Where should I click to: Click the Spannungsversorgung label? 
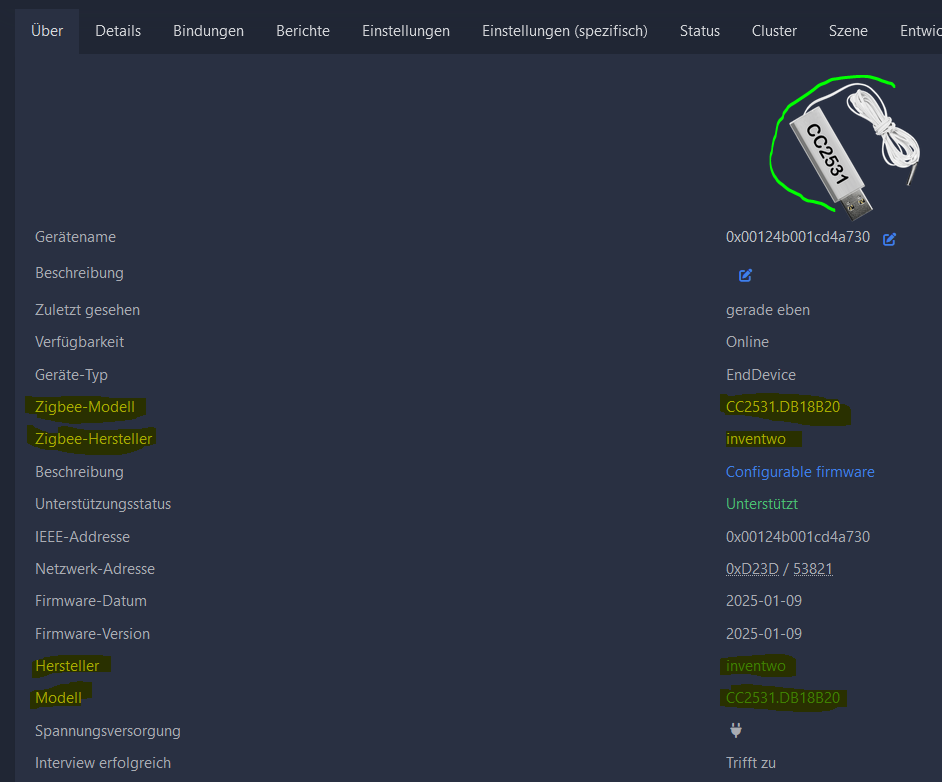click(x=108, y=730)
